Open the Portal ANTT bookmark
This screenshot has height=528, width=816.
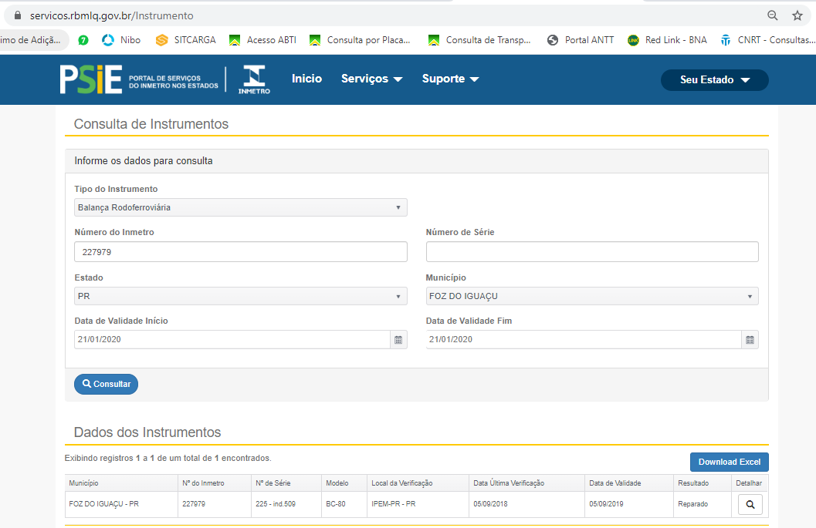click(x=580, y=40)
